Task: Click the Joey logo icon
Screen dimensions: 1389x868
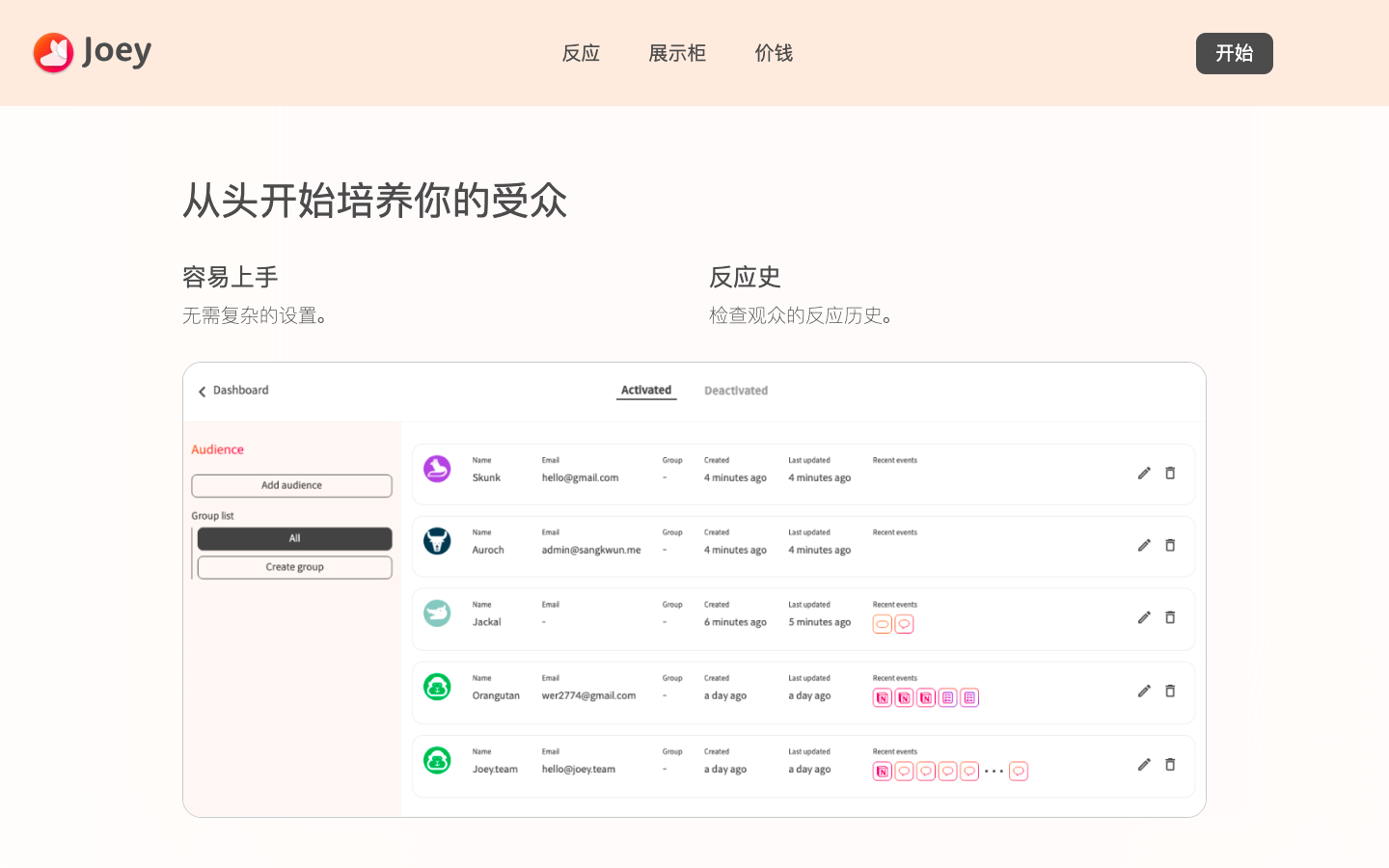Action: point(53,53)
